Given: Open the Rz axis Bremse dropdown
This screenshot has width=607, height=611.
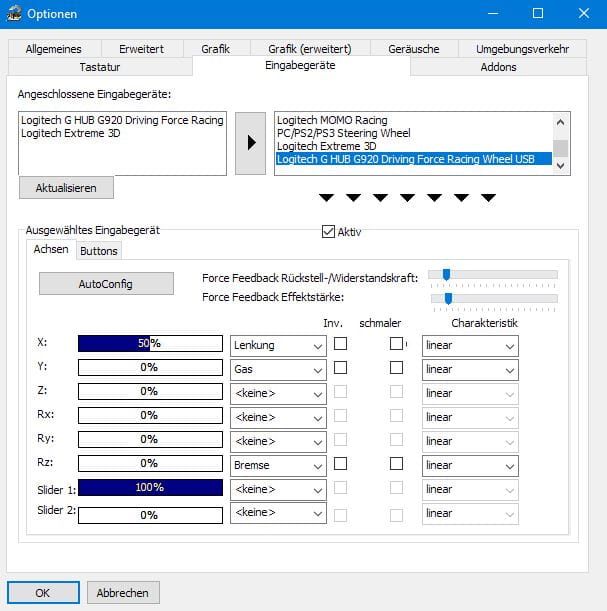Looking at the screenshot, I should 278,465.
